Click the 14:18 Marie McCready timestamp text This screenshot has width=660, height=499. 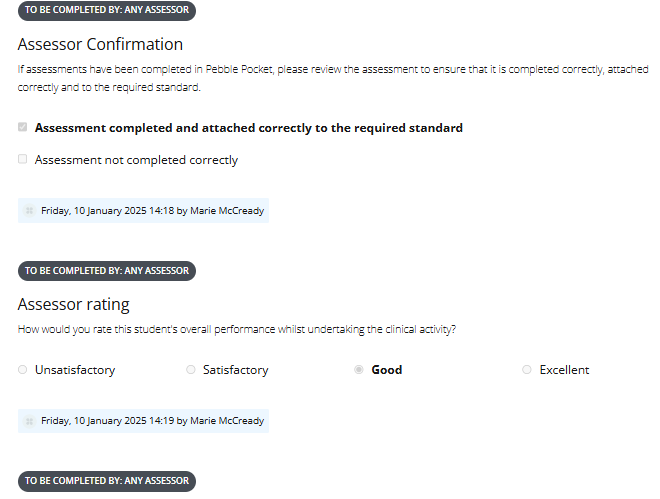(x=152, y=210)
